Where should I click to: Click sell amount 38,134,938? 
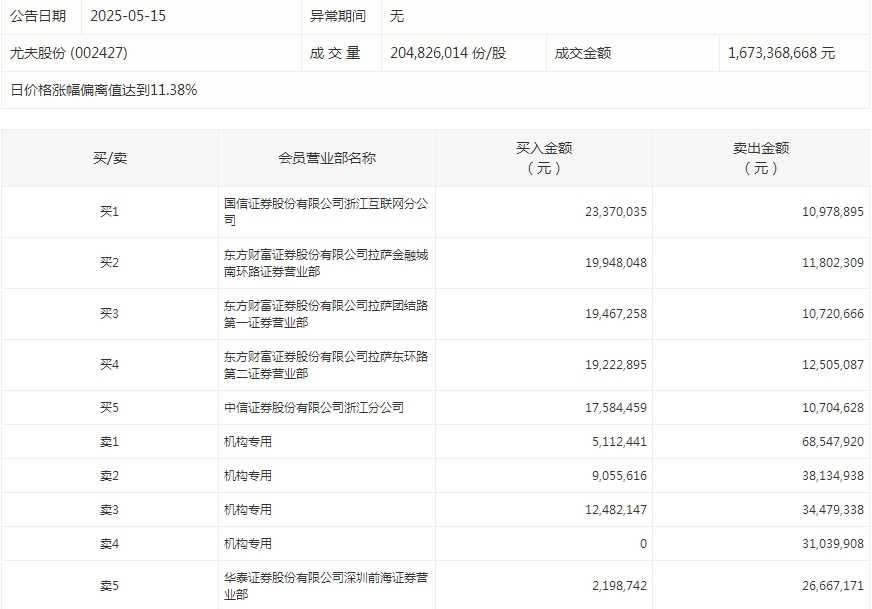(833, 476)
